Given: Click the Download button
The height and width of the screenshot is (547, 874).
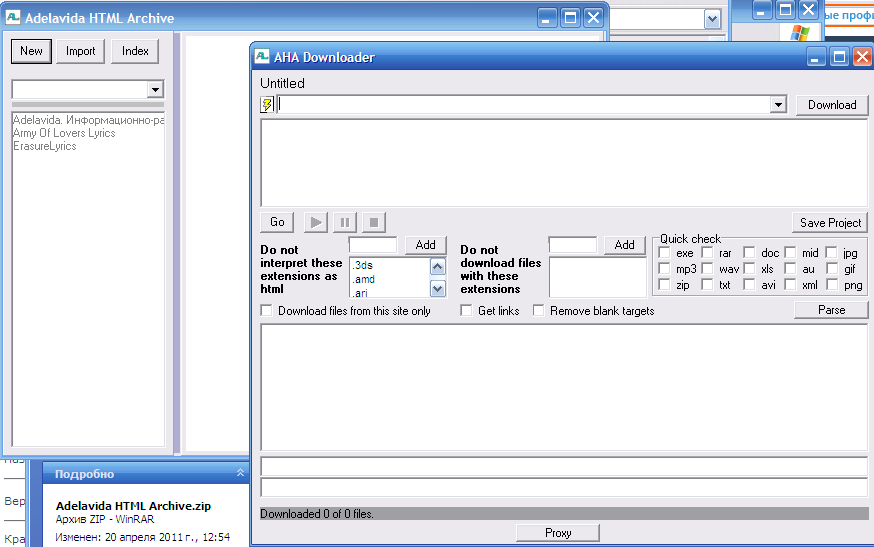Looking at the screenshot, I should [x=832, y=105].
